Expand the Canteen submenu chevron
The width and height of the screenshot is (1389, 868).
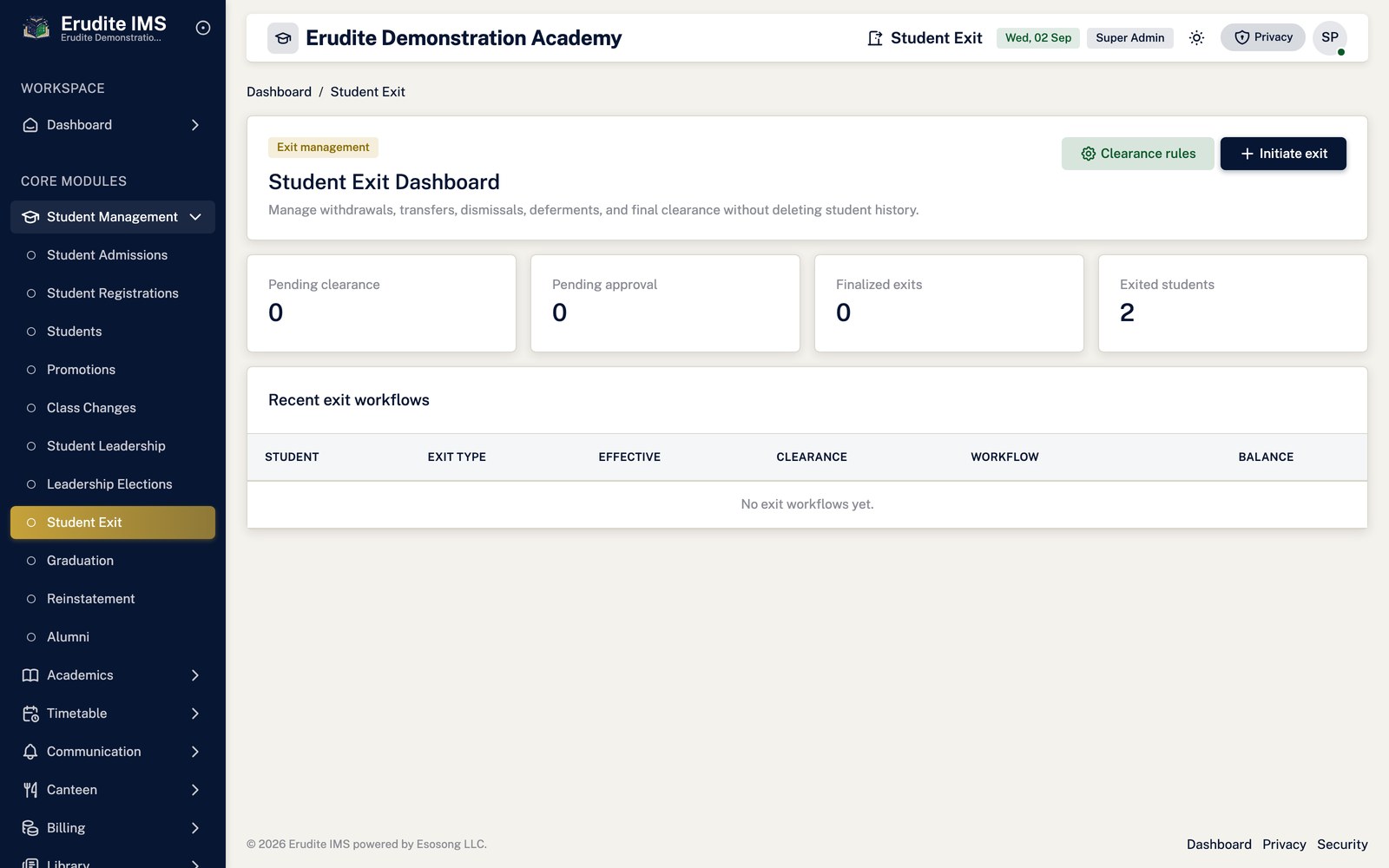click(195, 790)
